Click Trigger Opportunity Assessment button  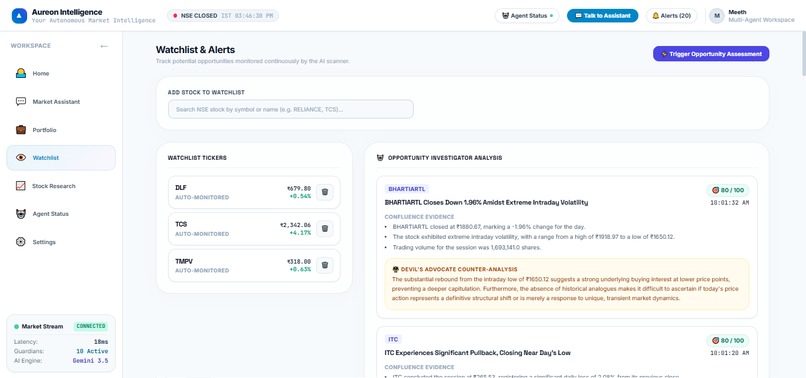coord(711,54)
